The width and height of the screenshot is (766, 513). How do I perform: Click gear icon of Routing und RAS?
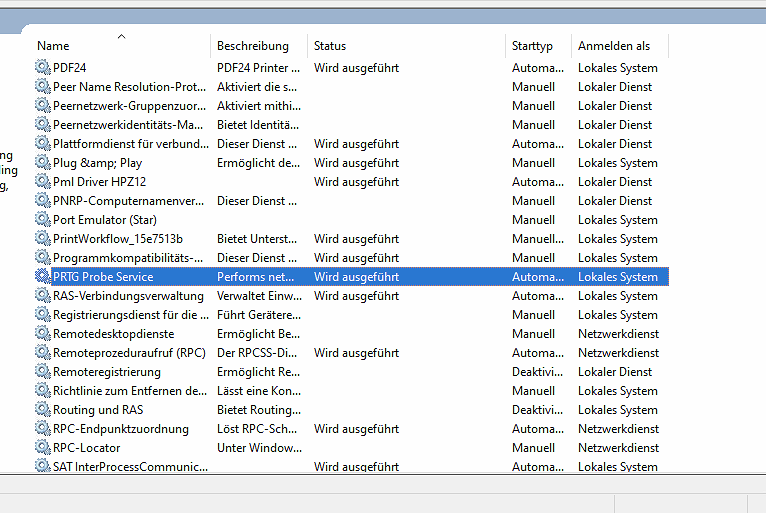[42, 410]
